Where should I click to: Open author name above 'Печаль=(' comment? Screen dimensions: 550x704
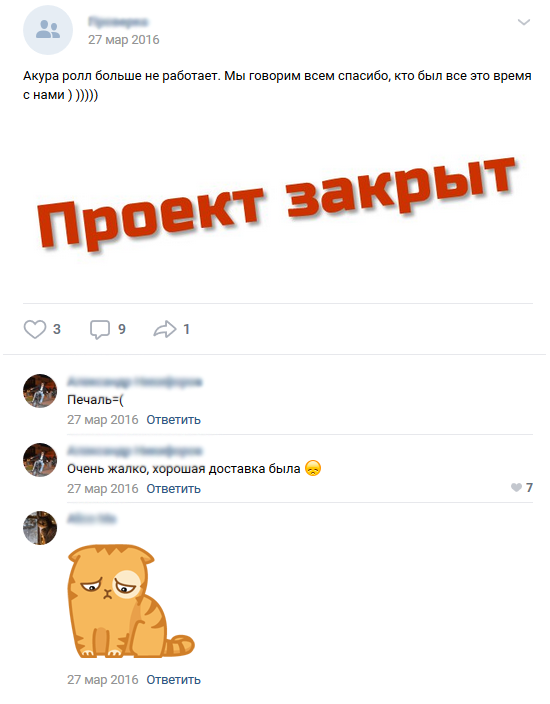(x=135, y=382)
